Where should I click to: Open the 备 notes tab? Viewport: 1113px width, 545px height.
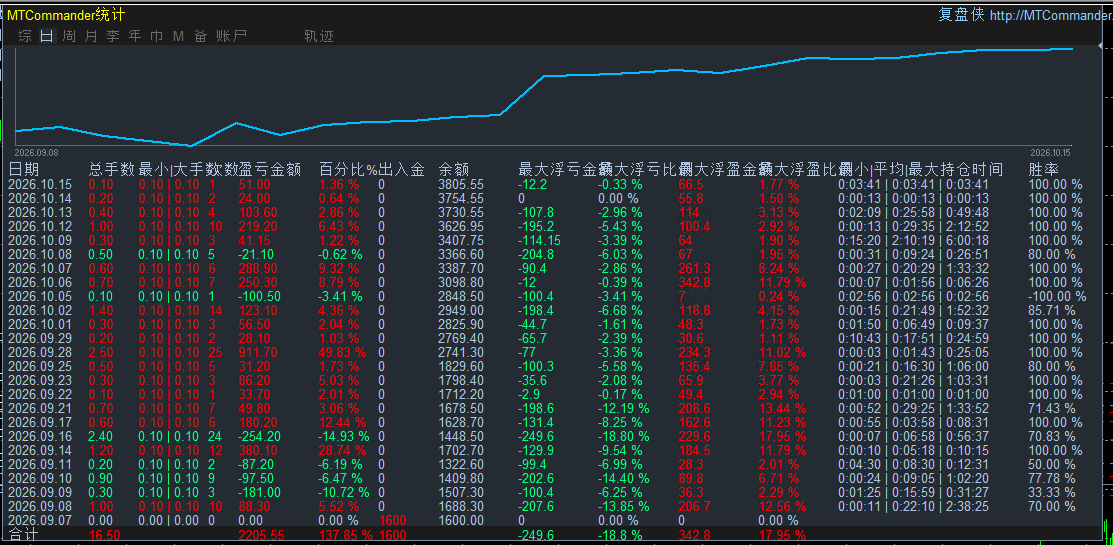point(200,36)
